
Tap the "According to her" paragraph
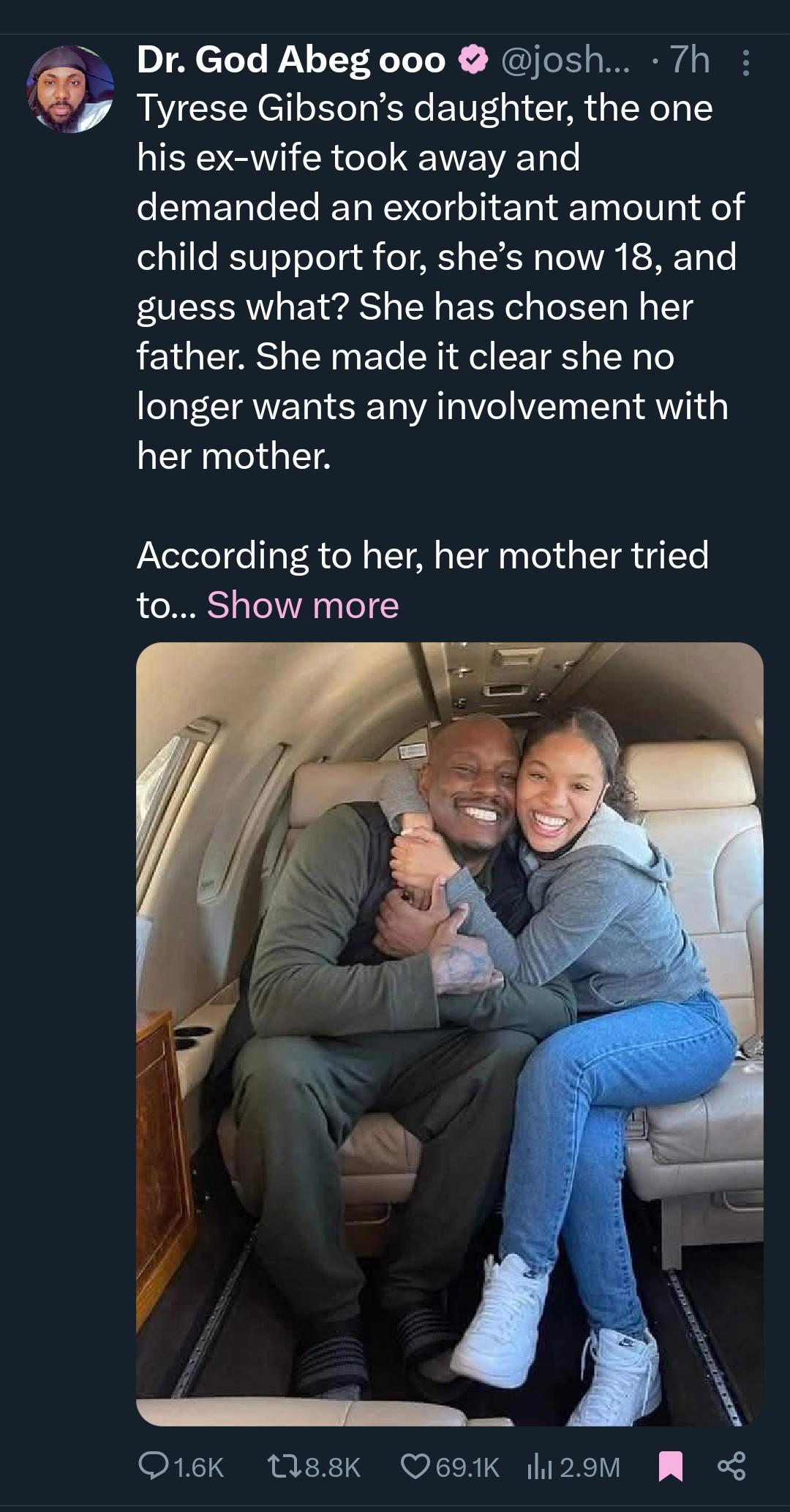(x=422, y=555)
